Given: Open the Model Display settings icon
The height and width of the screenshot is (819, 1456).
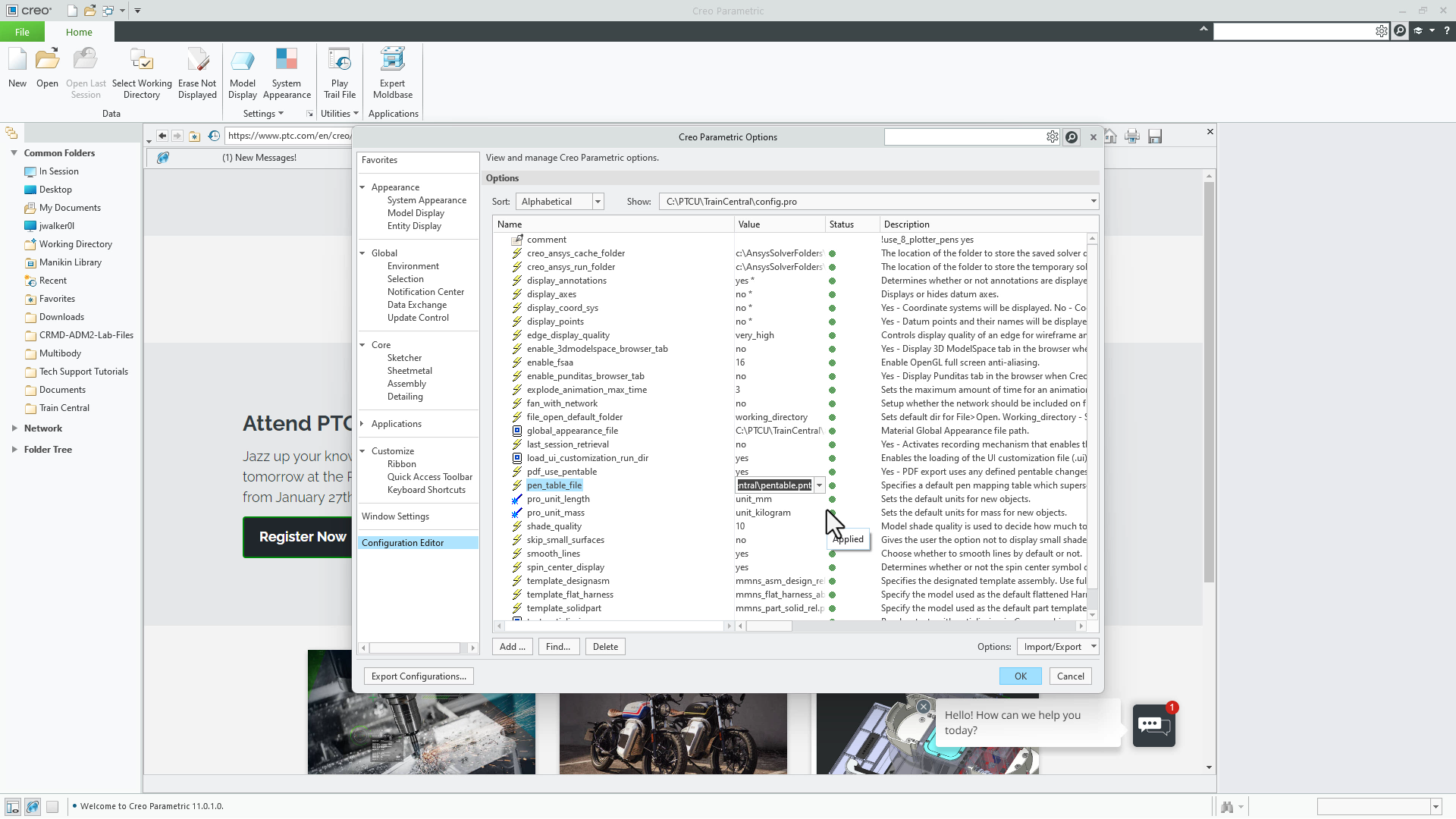Looking at the screenshot, I should click(243, 61).
